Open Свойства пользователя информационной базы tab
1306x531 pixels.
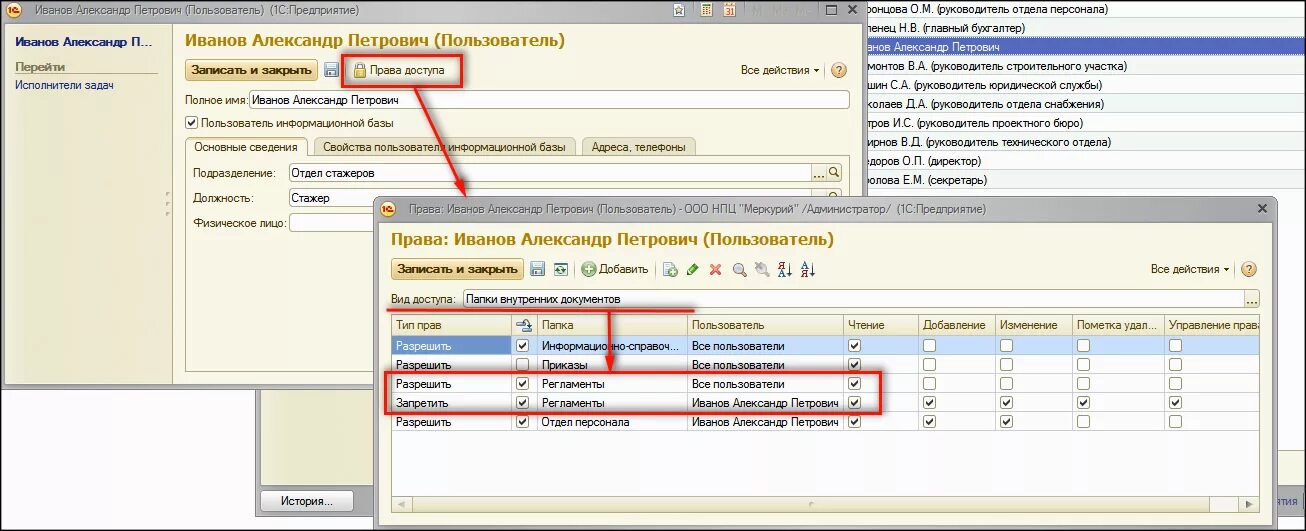444,147
